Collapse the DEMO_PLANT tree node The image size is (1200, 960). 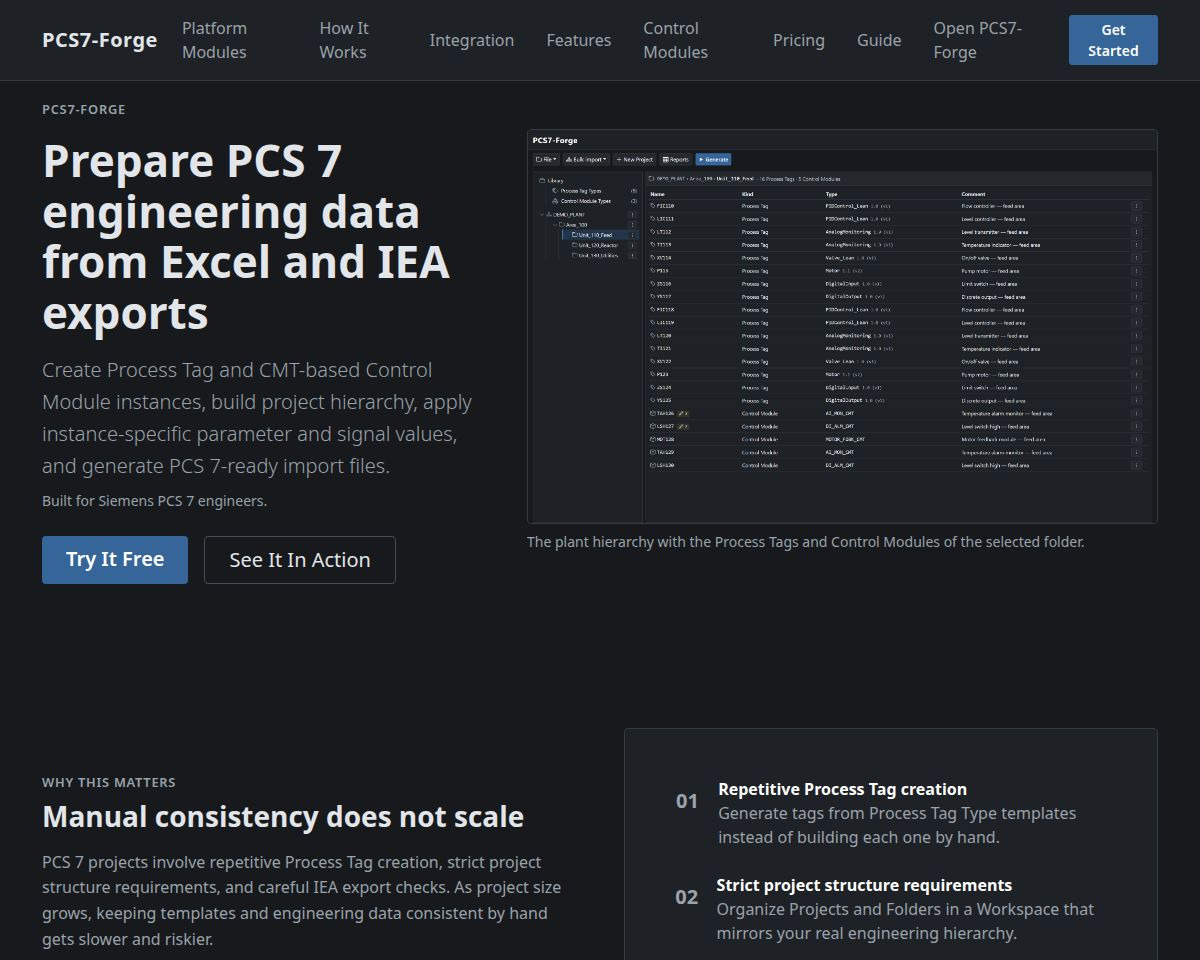(x=542, y=215)
